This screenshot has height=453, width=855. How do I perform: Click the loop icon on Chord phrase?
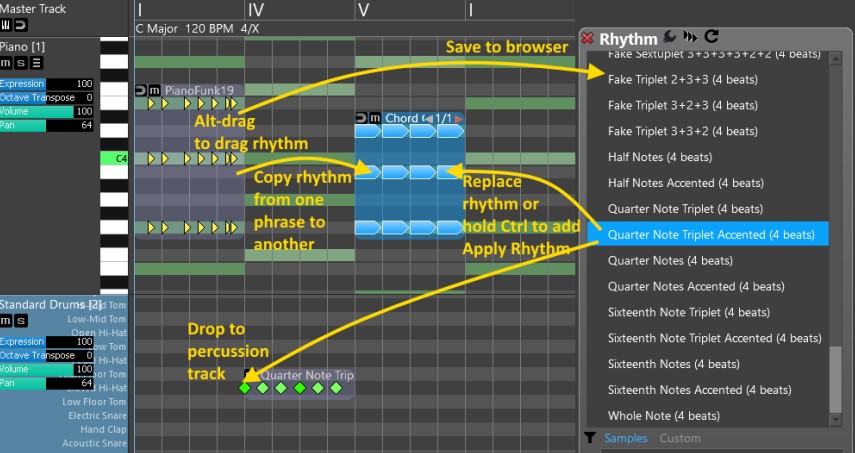[363, 118]
